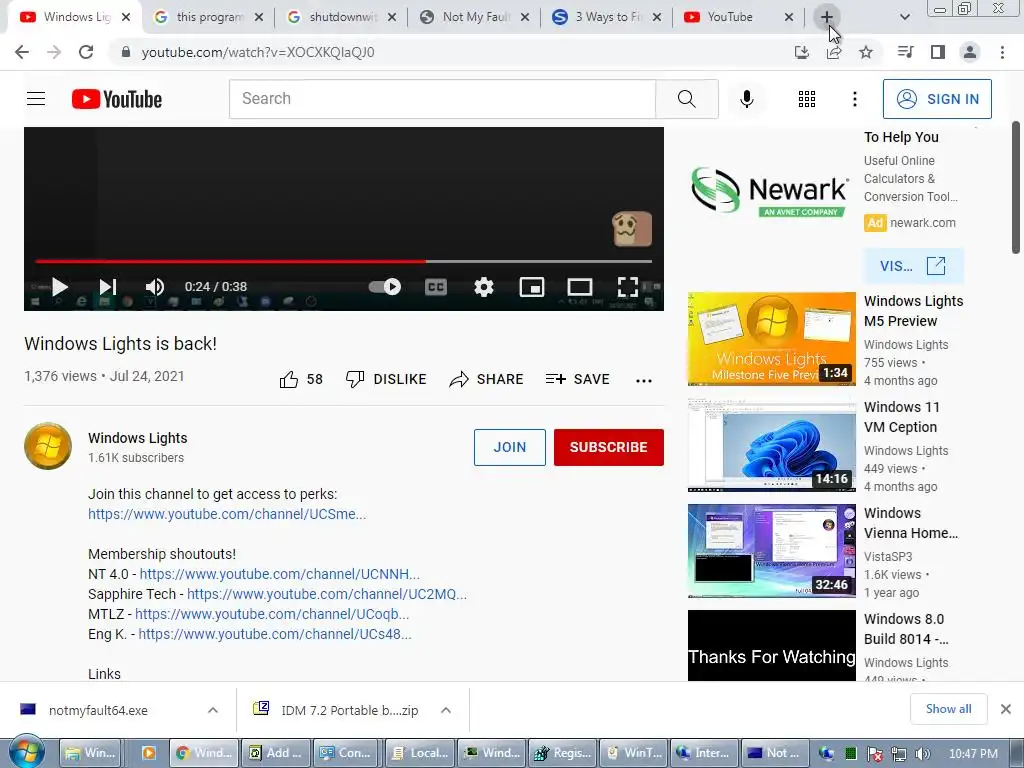Skip to next video

108,287
